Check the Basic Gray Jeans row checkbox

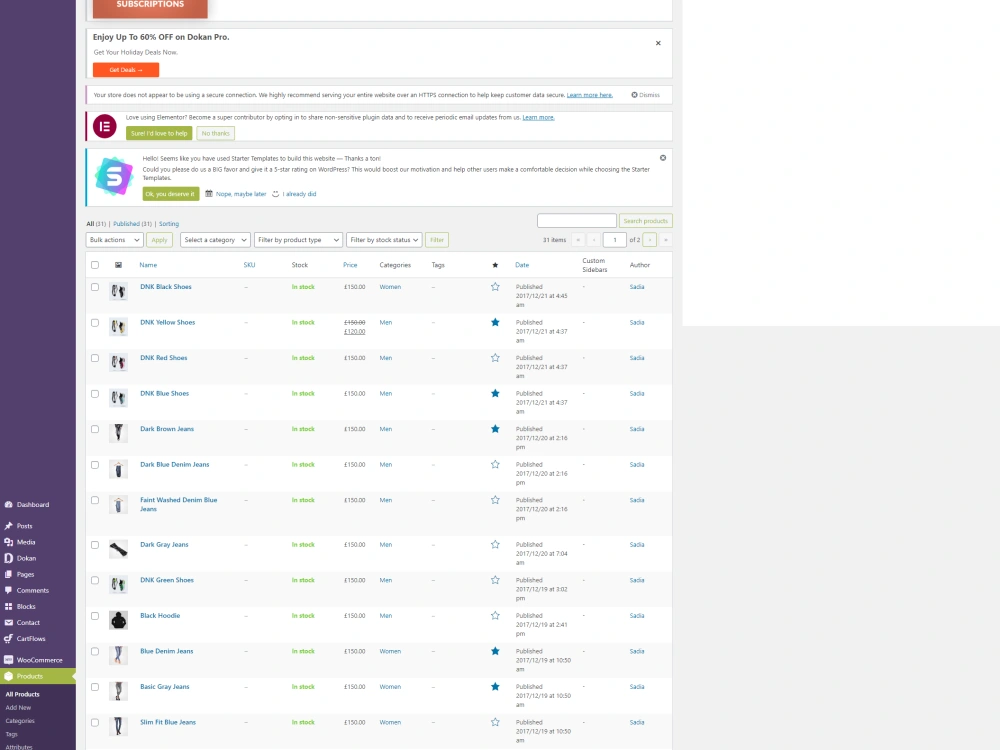[x=95, y=688]
